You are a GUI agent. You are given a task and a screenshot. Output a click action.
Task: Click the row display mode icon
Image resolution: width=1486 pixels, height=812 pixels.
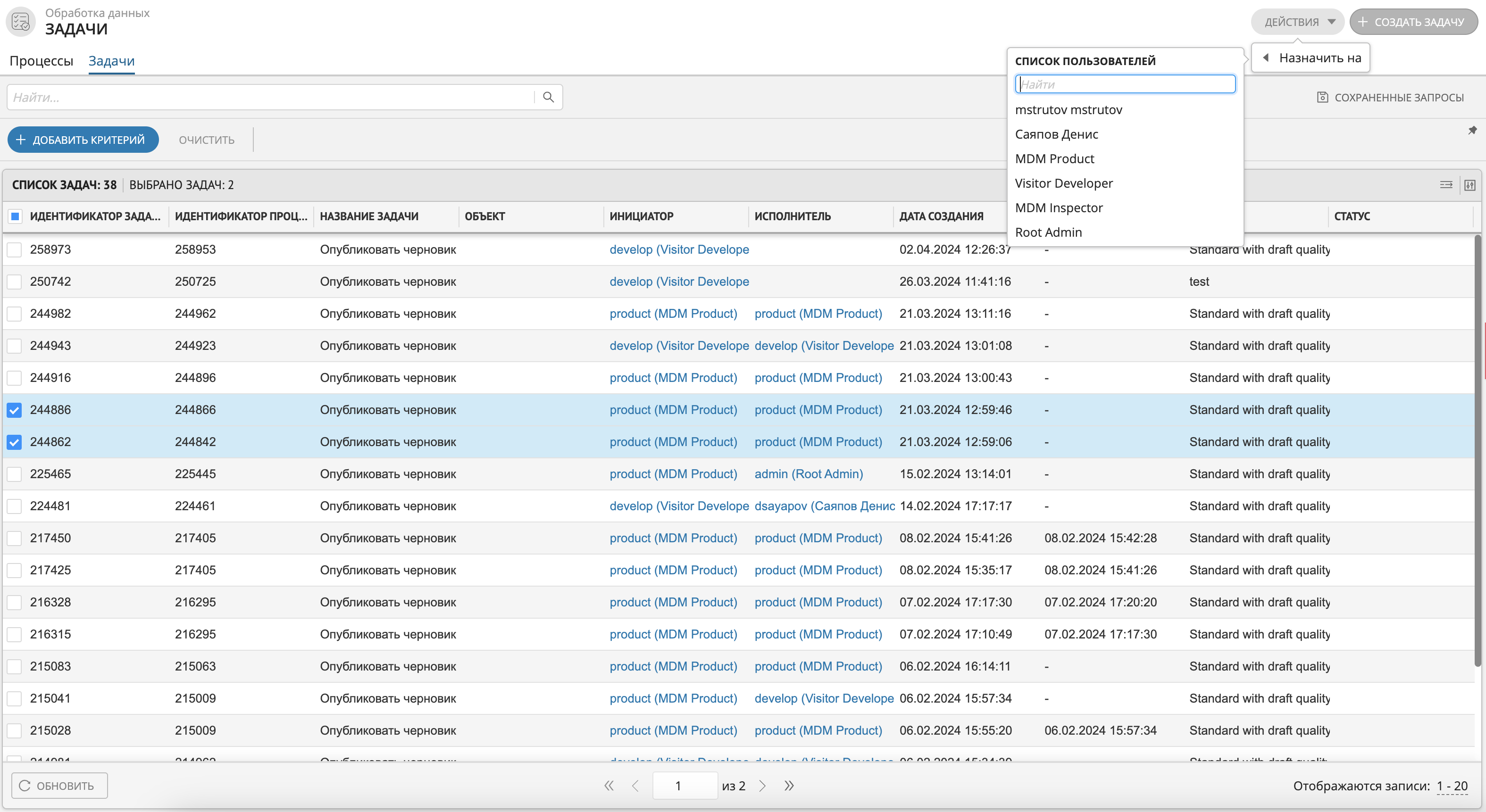(1445, 185)
